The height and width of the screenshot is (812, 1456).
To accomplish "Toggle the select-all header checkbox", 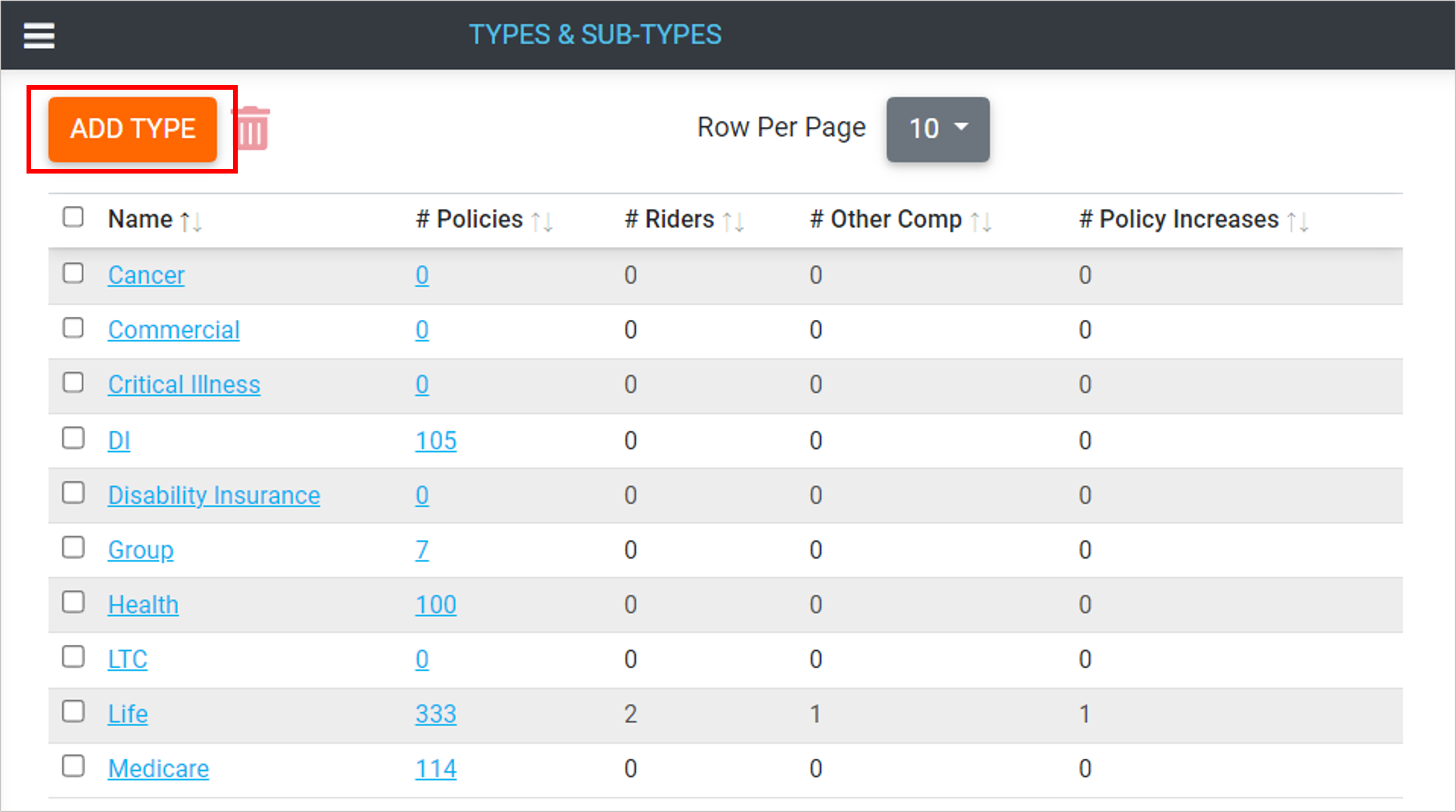I will (73, 217).
